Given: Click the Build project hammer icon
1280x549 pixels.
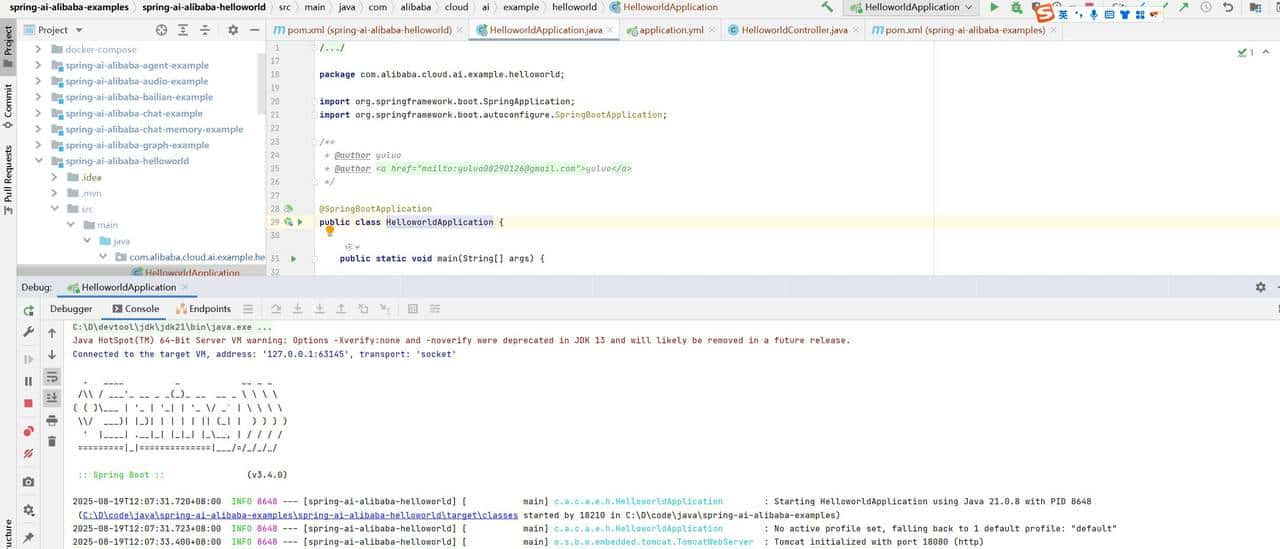Looking at the screenshot, I should (827, 7).
